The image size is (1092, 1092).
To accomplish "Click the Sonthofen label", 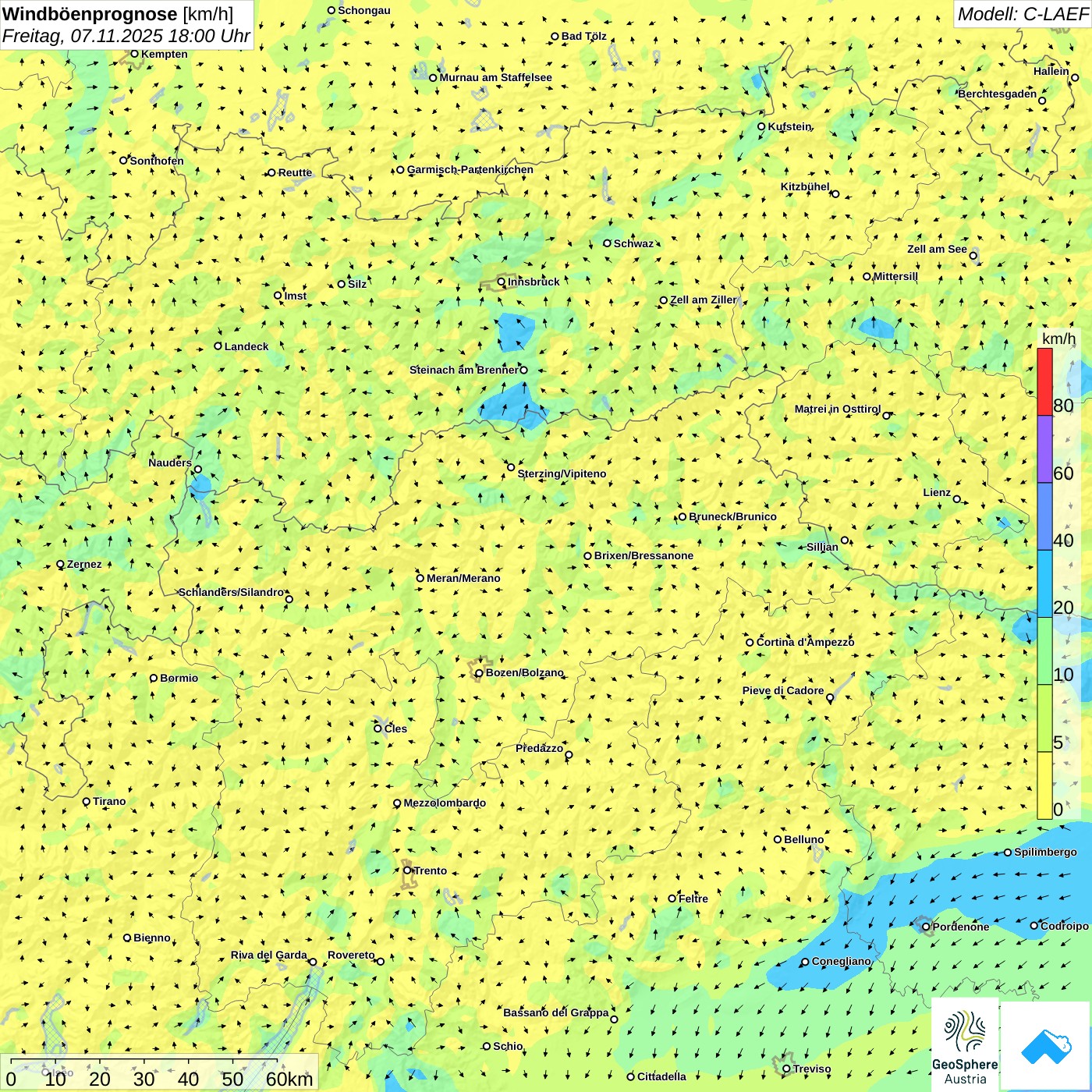I will [157, 161].
